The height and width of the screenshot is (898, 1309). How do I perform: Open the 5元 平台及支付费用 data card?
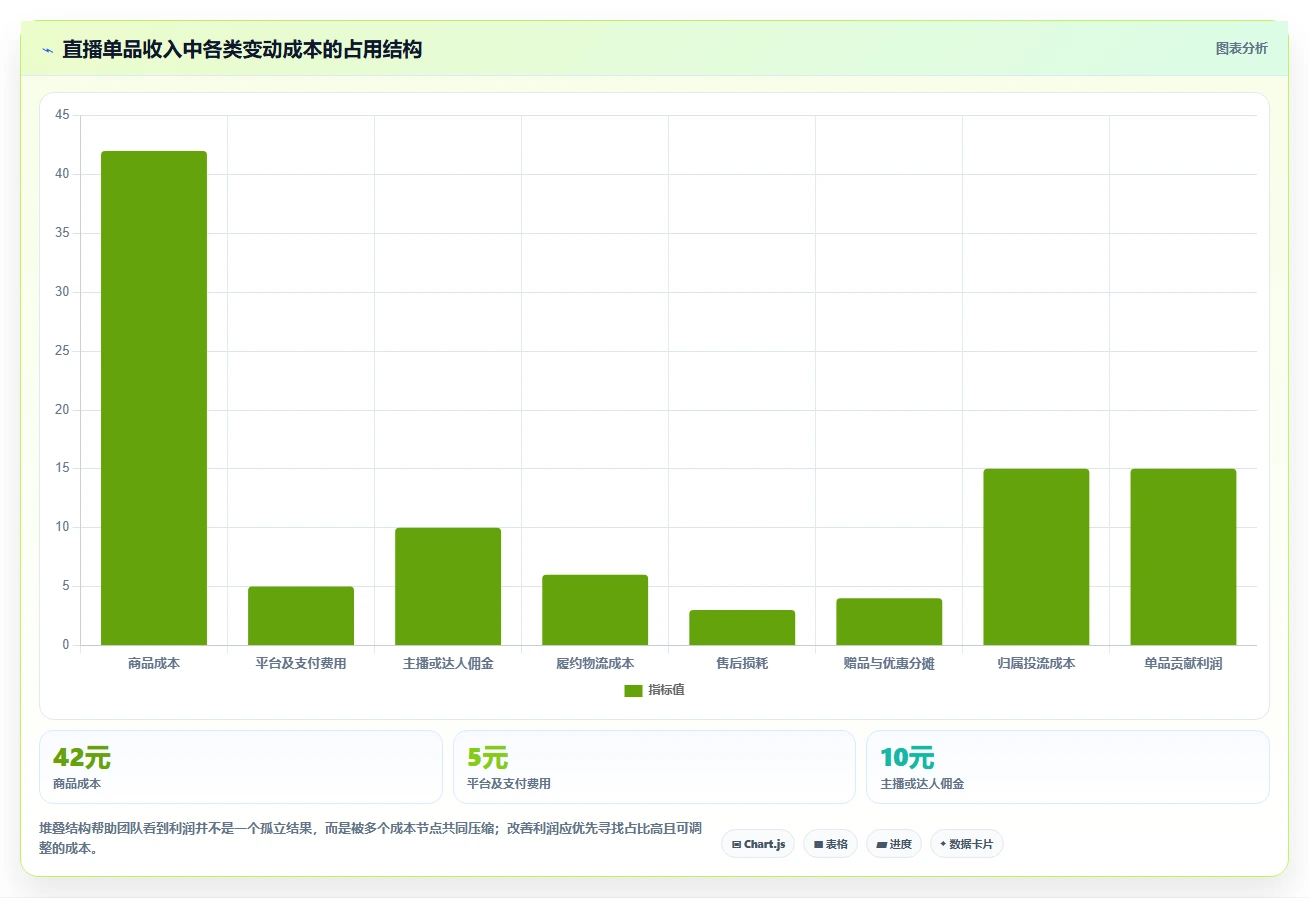tap(654, 767)
